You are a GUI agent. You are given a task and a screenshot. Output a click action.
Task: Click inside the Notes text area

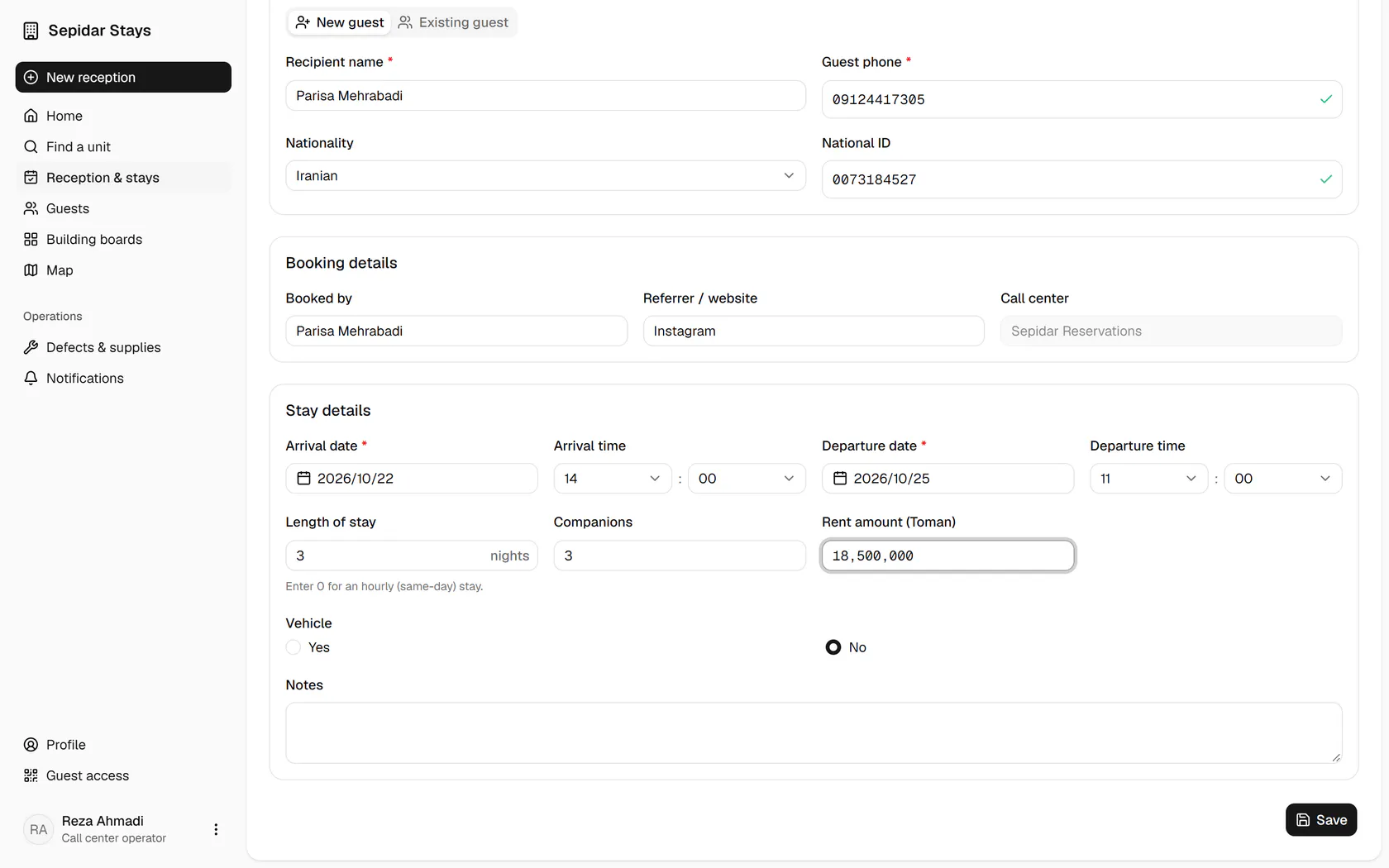click(814, 732)
